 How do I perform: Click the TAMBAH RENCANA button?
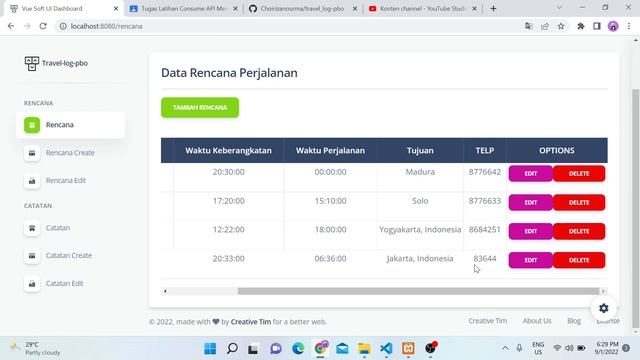point(200,107)
